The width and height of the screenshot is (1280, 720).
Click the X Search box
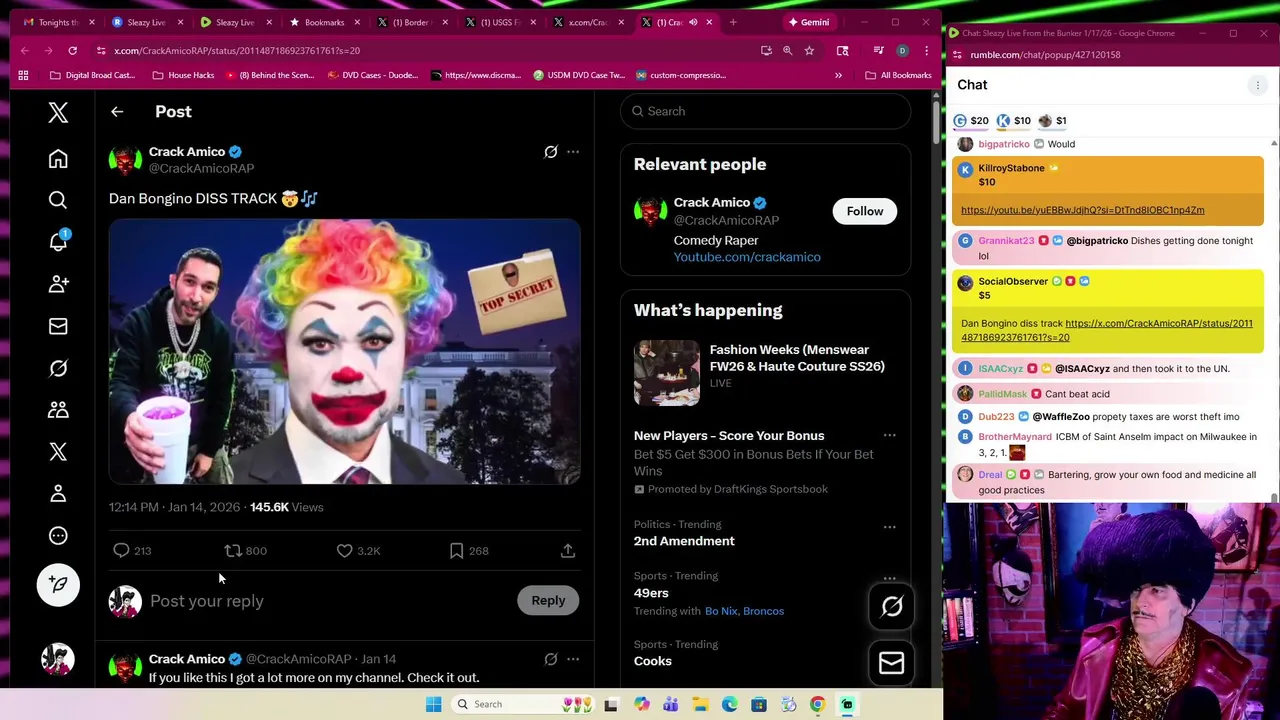click(765, 111)
